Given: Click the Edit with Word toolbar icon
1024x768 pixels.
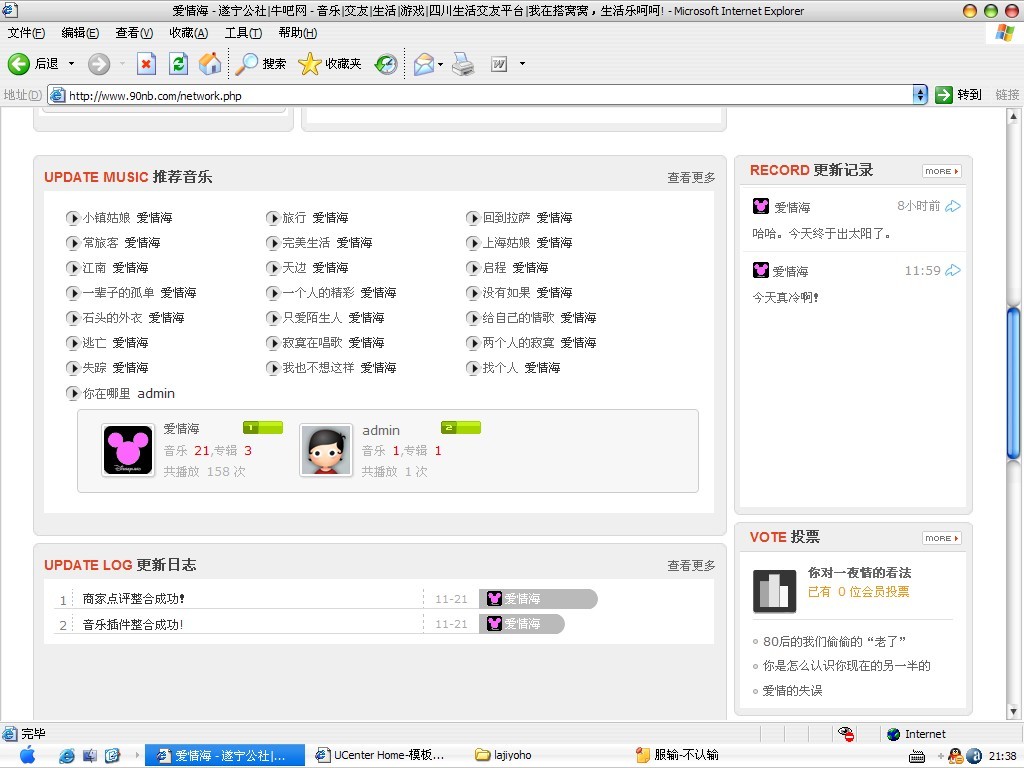Looking at the screenshot, I should [499, 63].
